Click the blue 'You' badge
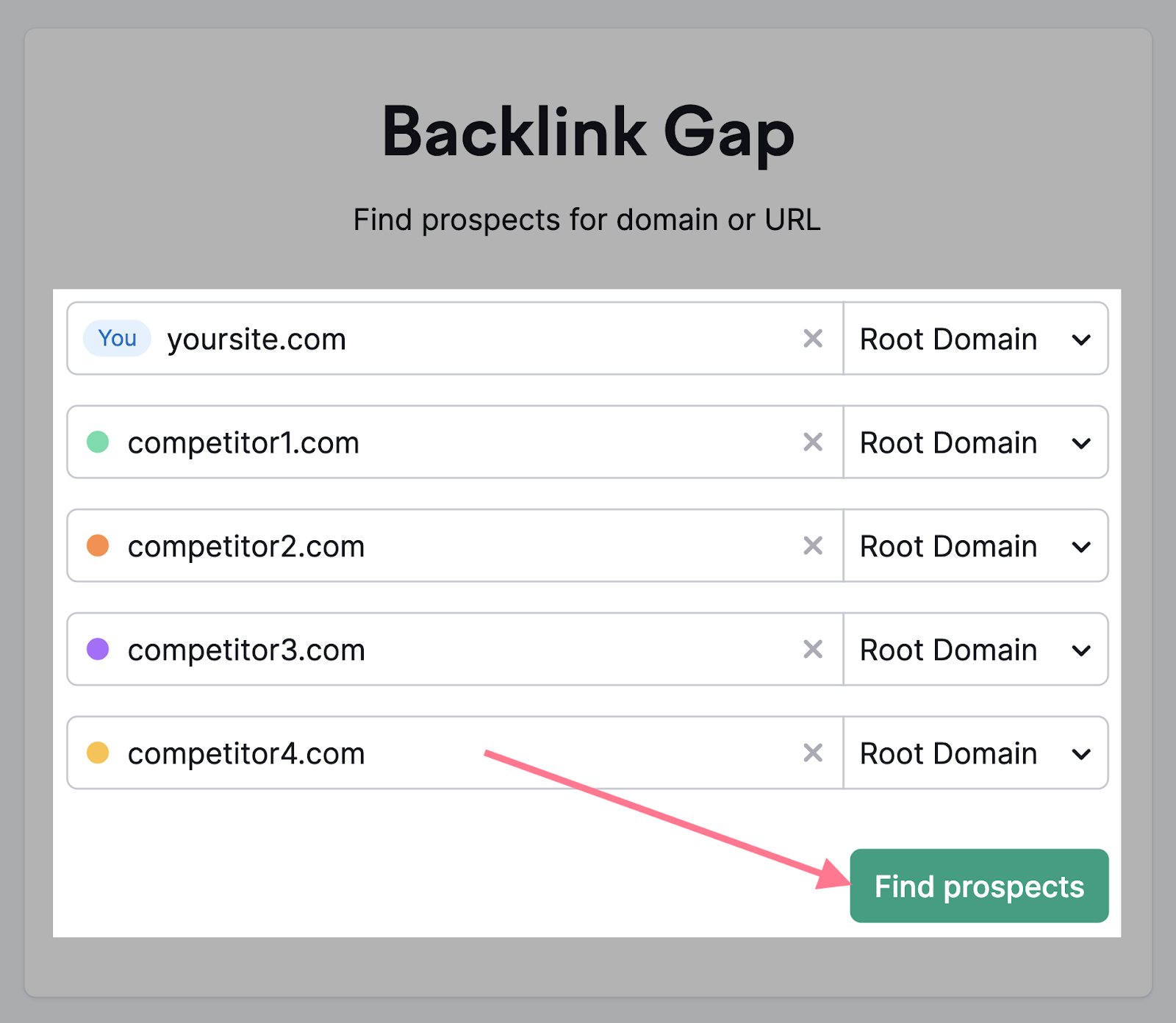This screenshot has width=1176, height=1023. click(116, 339)
